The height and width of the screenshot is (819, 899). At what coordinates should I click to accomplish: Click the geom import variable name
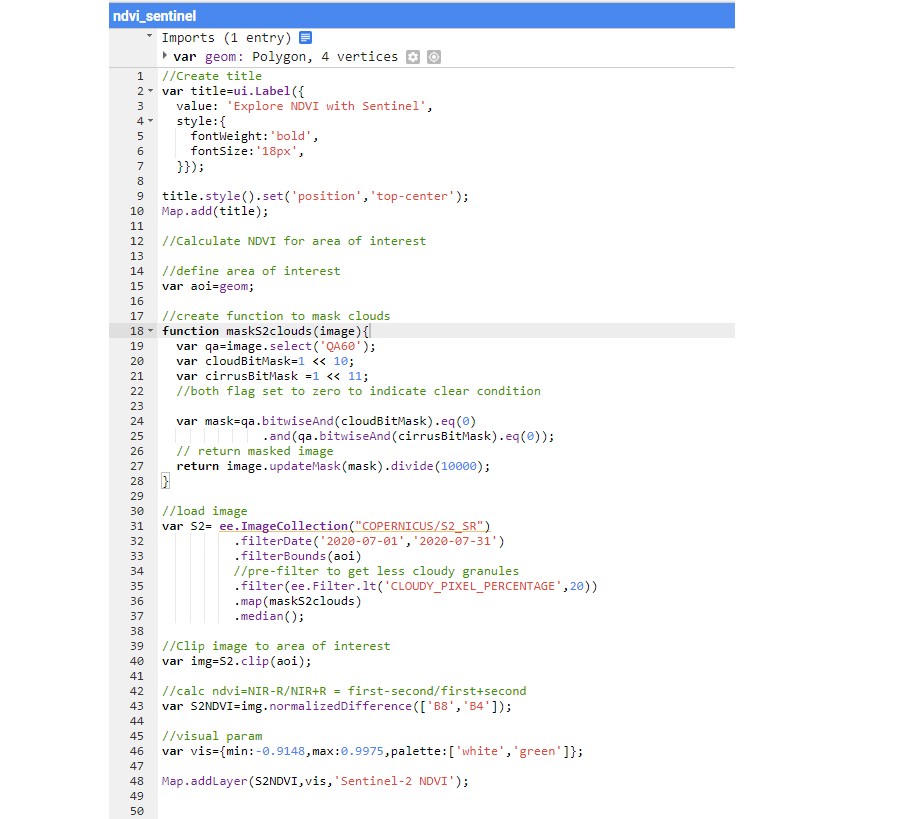pyautogui.click(x=221, y=57)
